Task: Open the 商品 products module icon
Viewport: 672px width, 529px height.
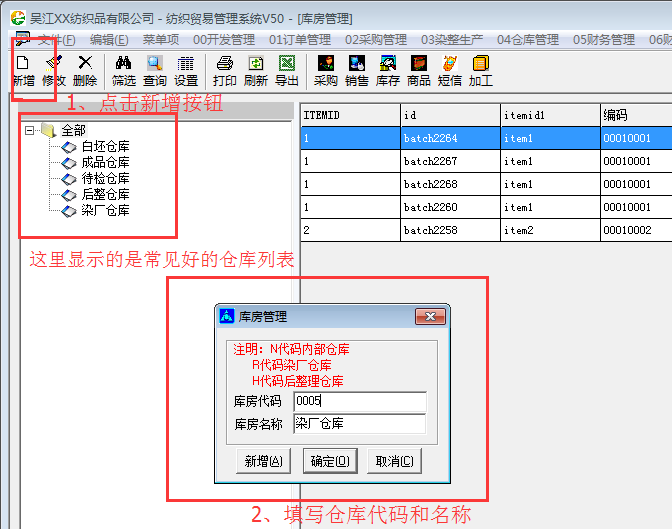Action: [419, 63]
